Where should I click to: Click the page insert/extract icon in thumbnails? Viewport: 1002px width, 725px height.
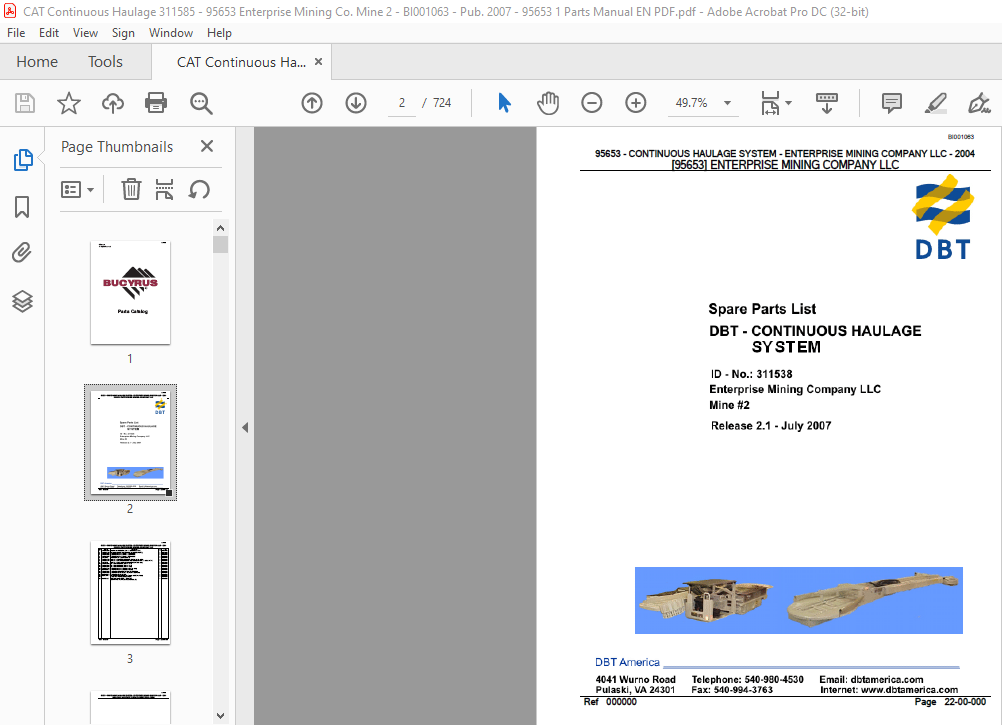[164, 190]
